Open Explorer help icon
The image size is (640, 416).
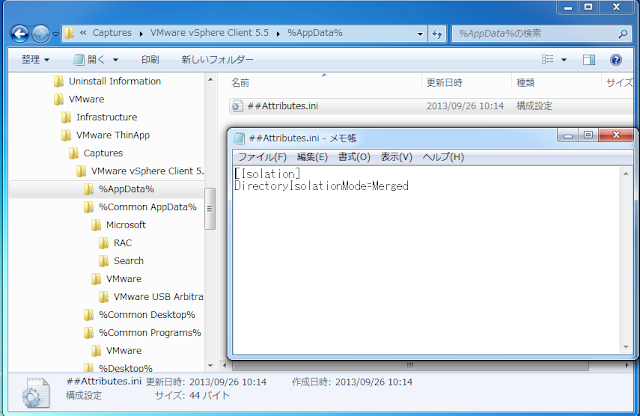click(x=616, y=60)
